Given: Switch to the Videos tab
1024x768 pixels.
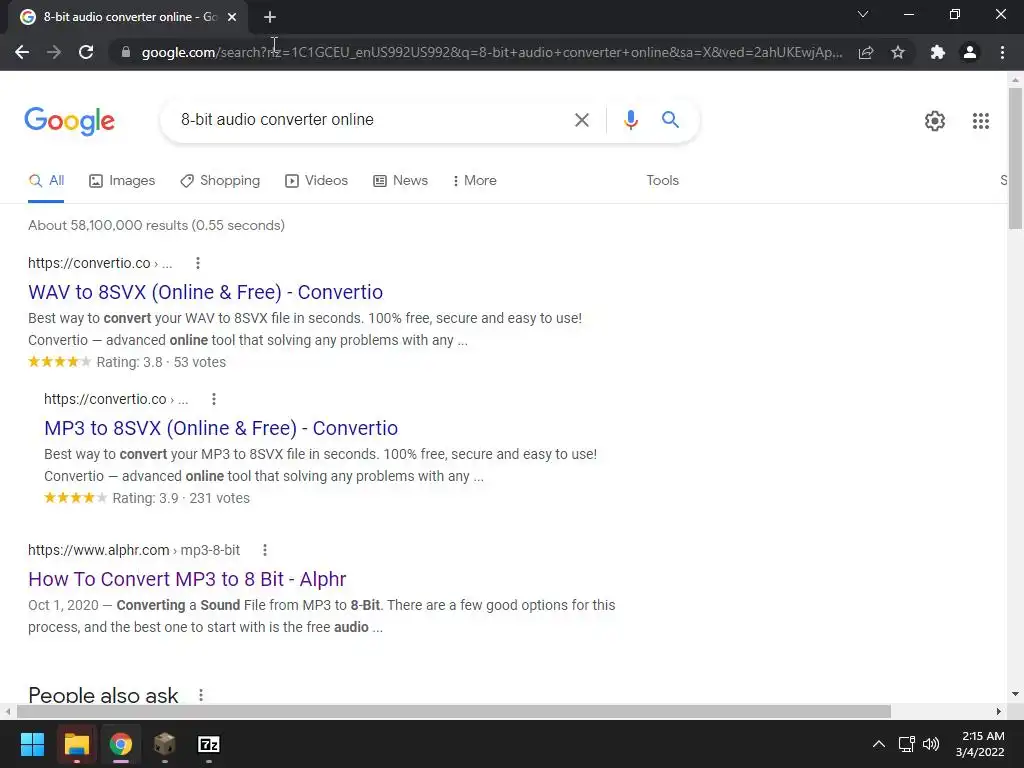Looking at the screenshot, I should coord(317,181).
